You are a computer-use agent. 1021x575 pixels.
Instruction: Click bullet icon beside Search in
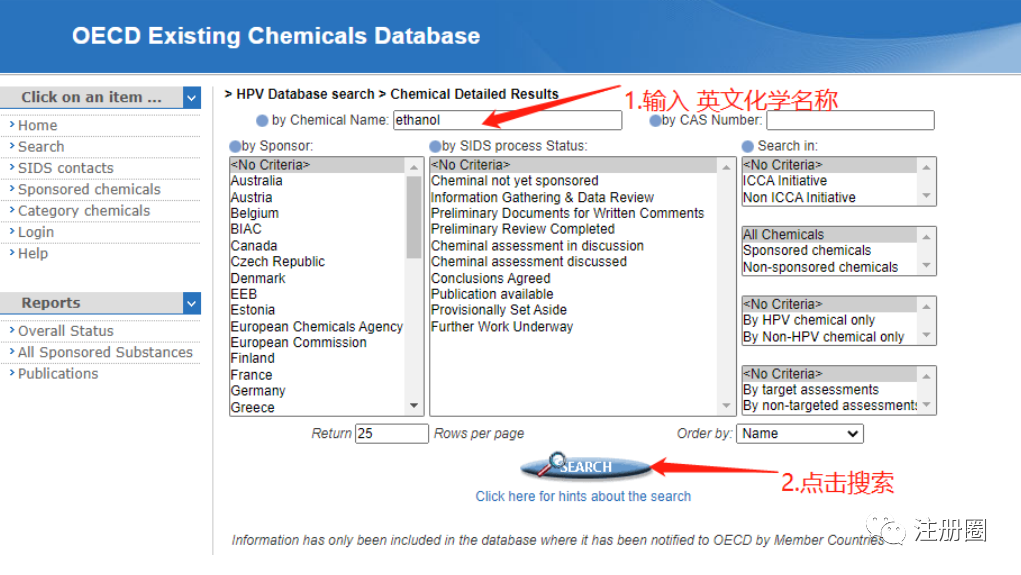[748, 146]
